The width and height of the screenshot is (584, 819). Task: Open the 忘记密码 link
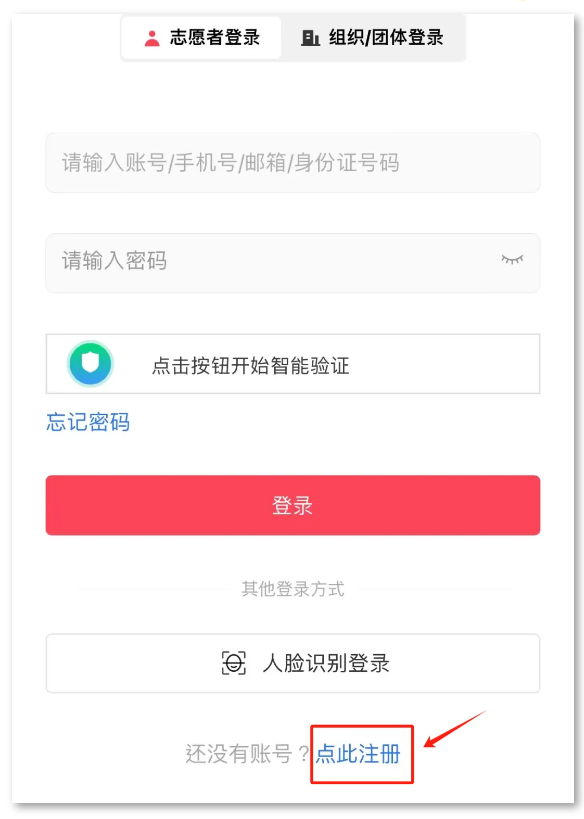88,422
